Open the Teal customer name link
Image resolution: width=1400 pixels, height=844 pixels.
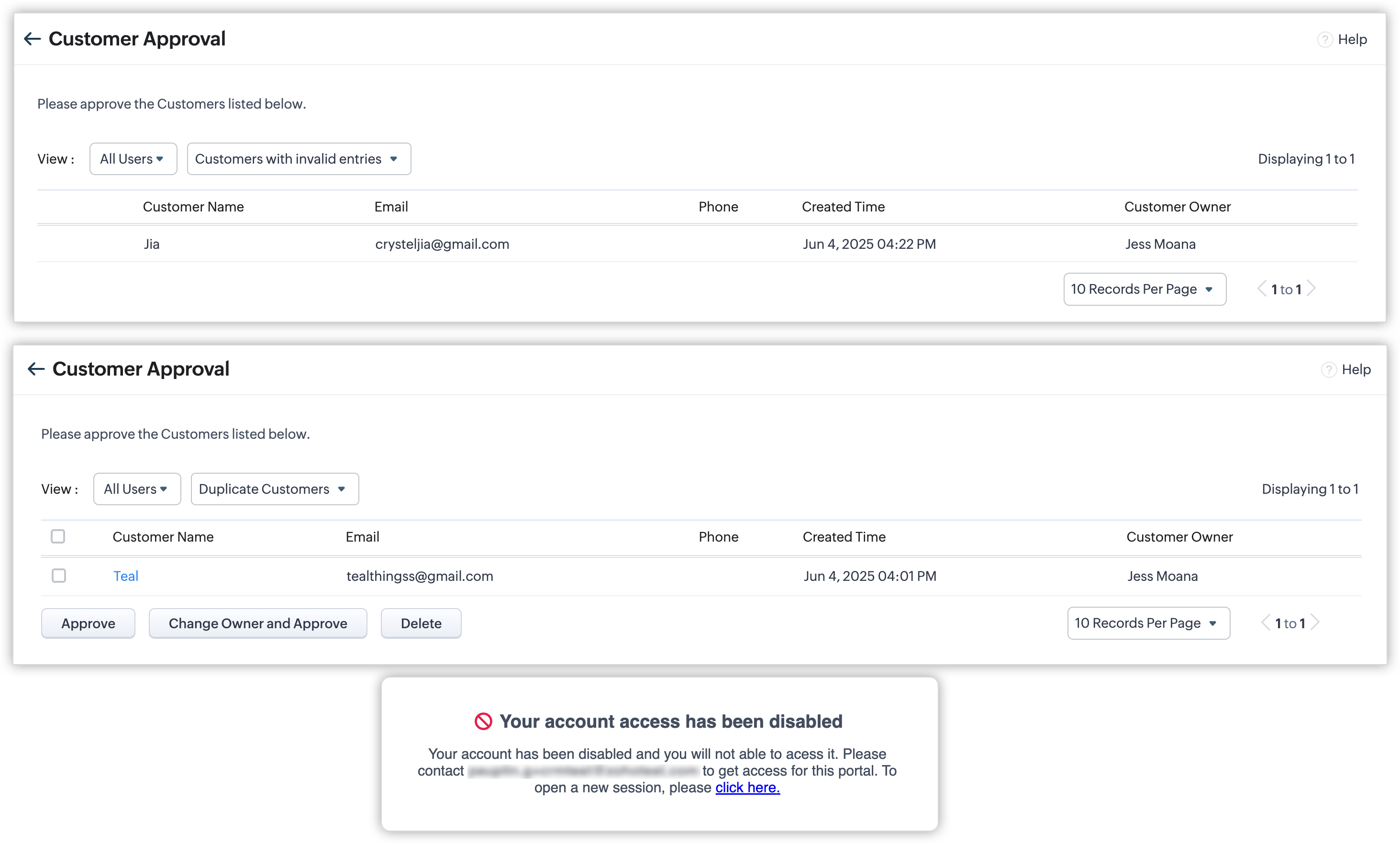coord(125,577)
